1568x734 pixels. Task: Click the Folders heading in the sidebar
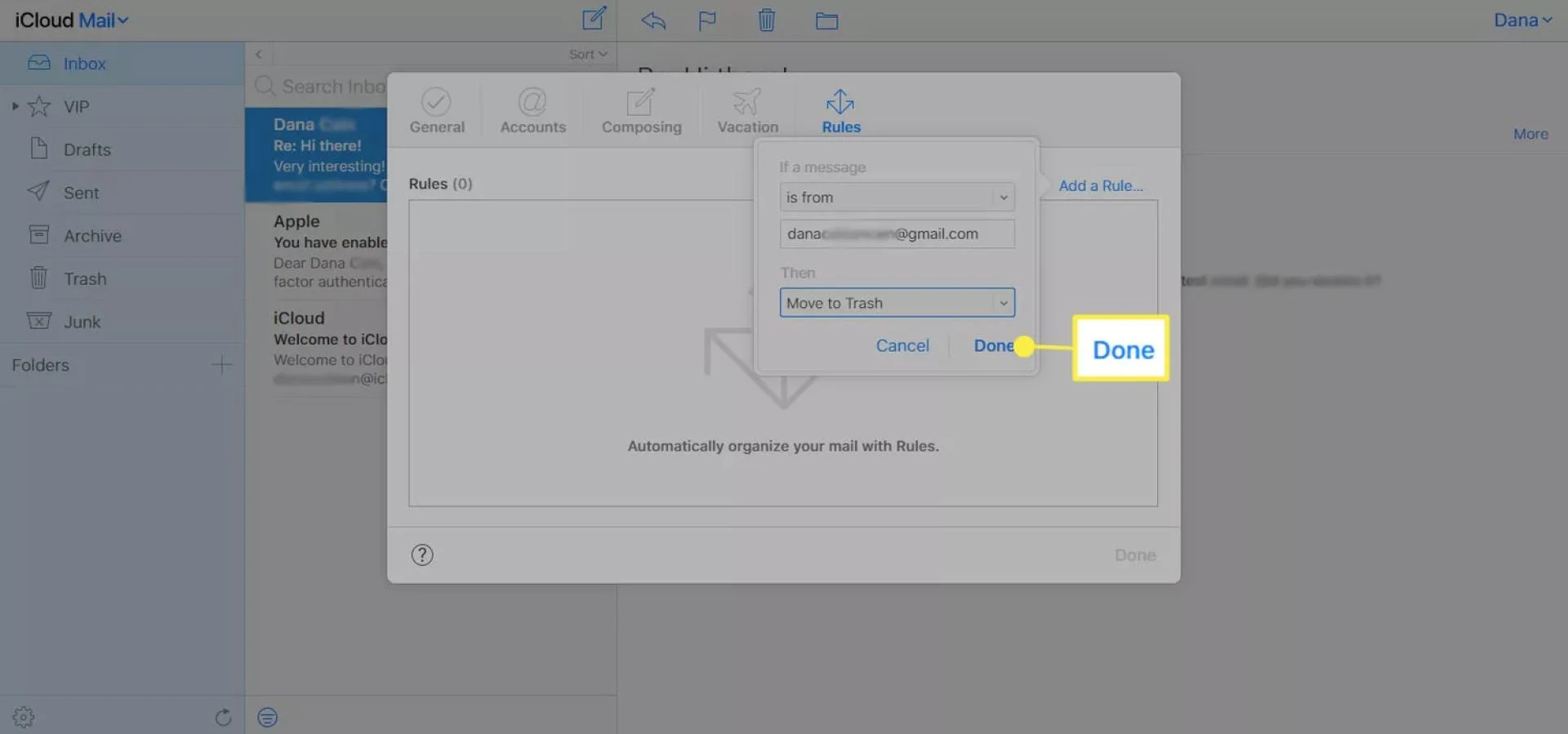point(40,365)
